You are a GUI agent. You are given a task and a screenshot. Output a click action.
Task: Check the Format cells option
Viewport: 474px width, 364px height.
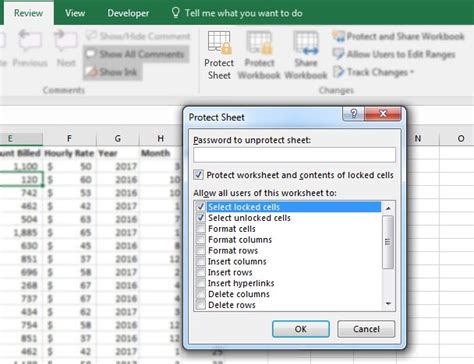click(x=201, y=229)
